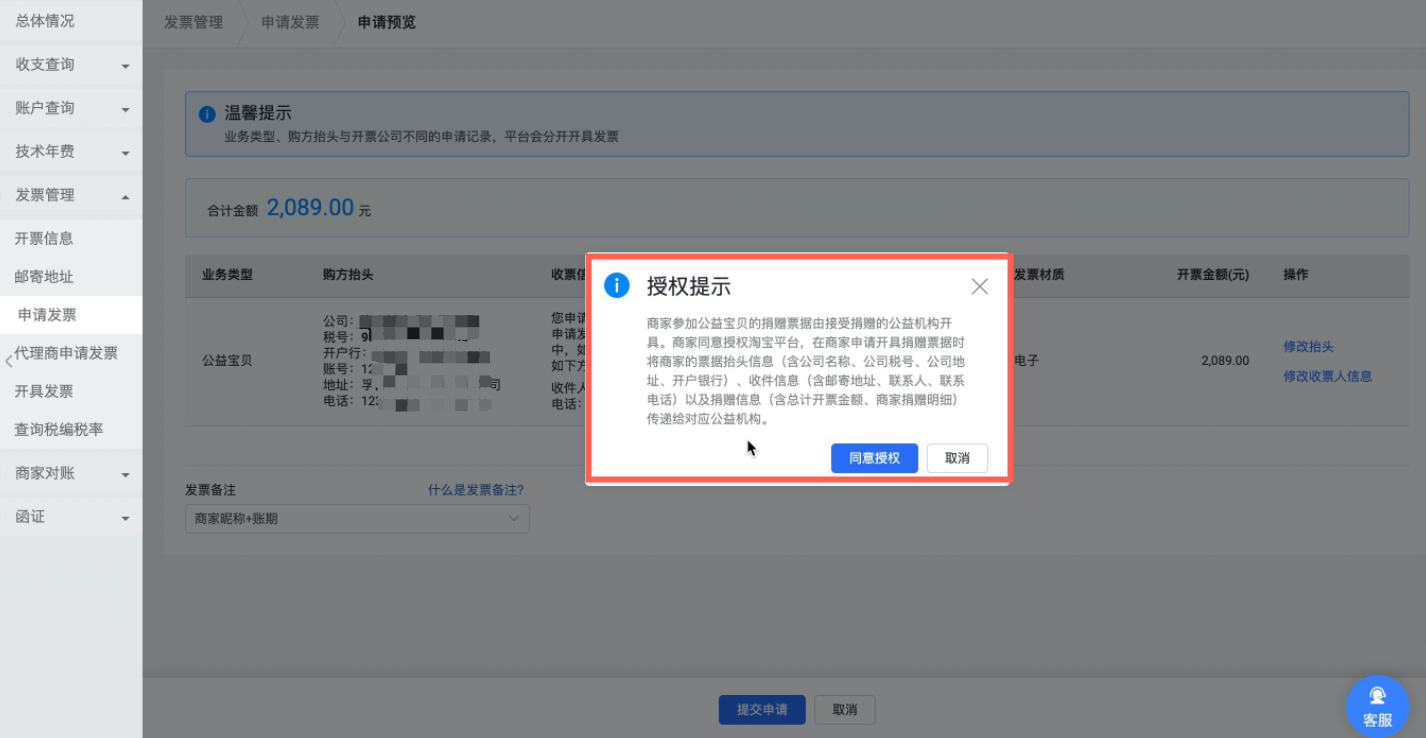Click the 公益宝贝 business type cell
The image size is (1426, 738).
pyautogui.click(x=227, y=361)
